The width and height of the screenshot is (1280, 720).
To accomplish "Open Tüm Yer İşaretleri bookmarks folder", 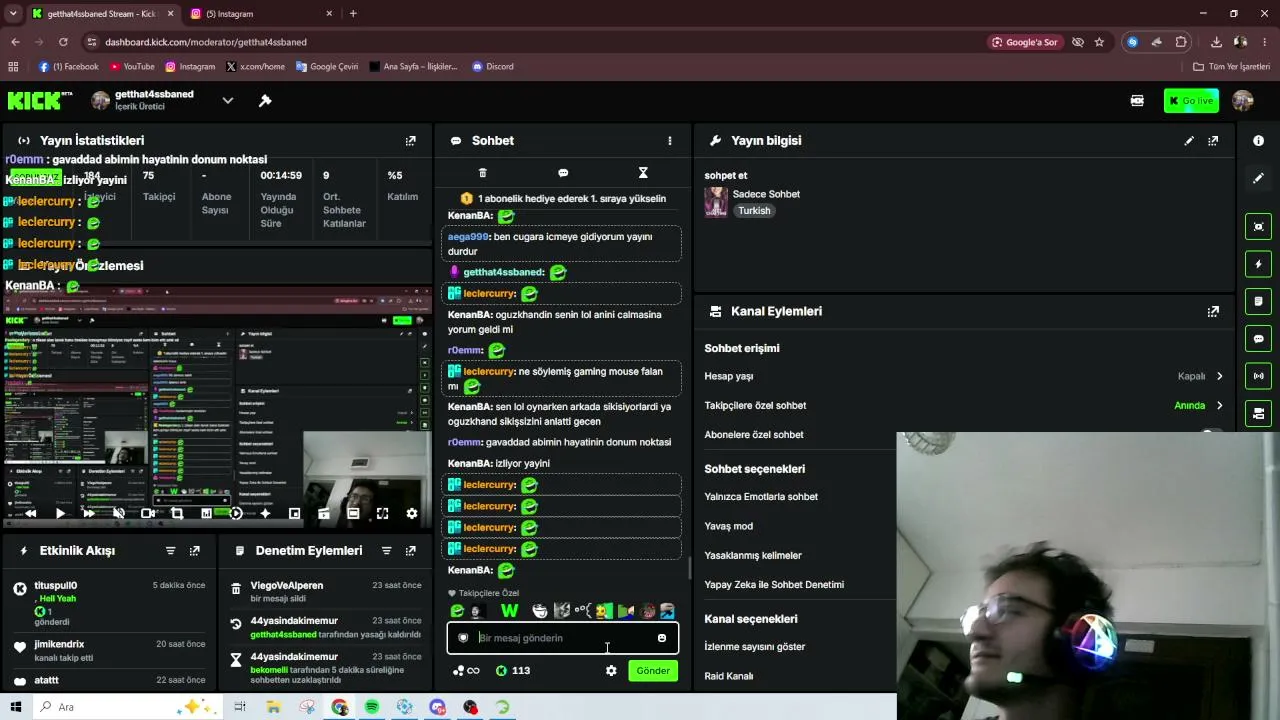I will coord(1232,67).
